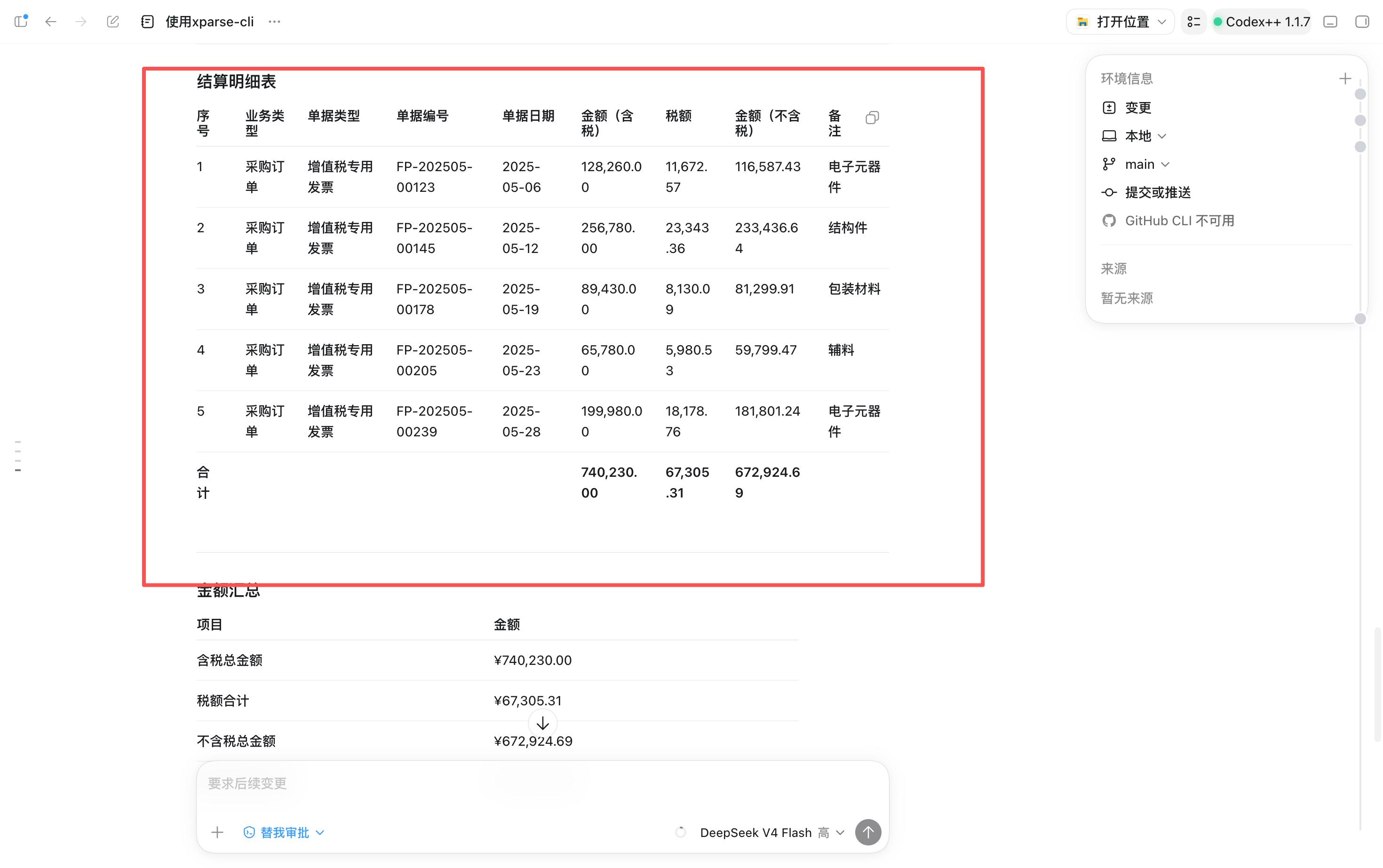Click the 116,587.43 amount cell

pos(768,166)
